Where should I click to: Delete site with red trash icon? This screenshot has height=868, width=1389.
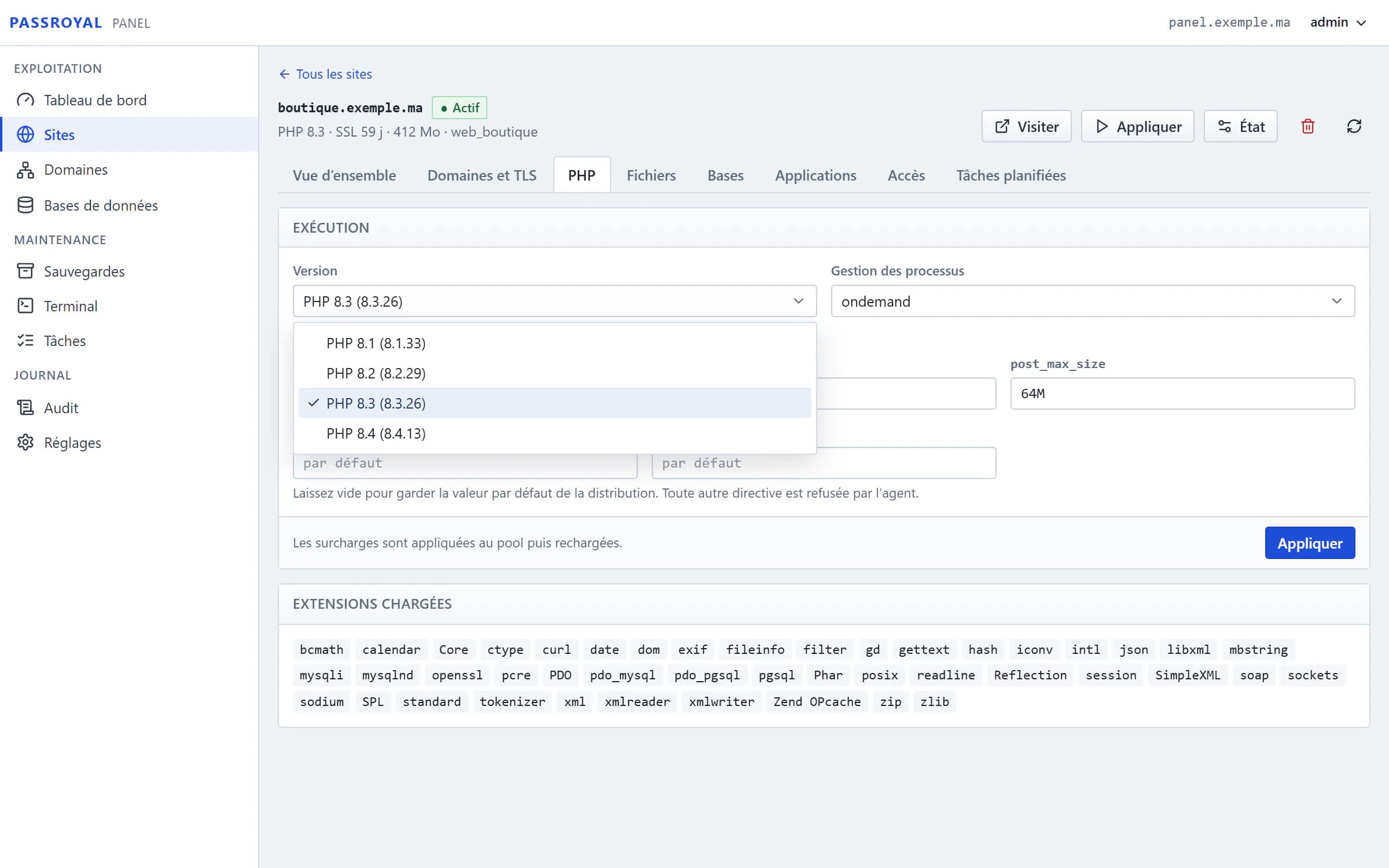click(x=1308, y=126)
